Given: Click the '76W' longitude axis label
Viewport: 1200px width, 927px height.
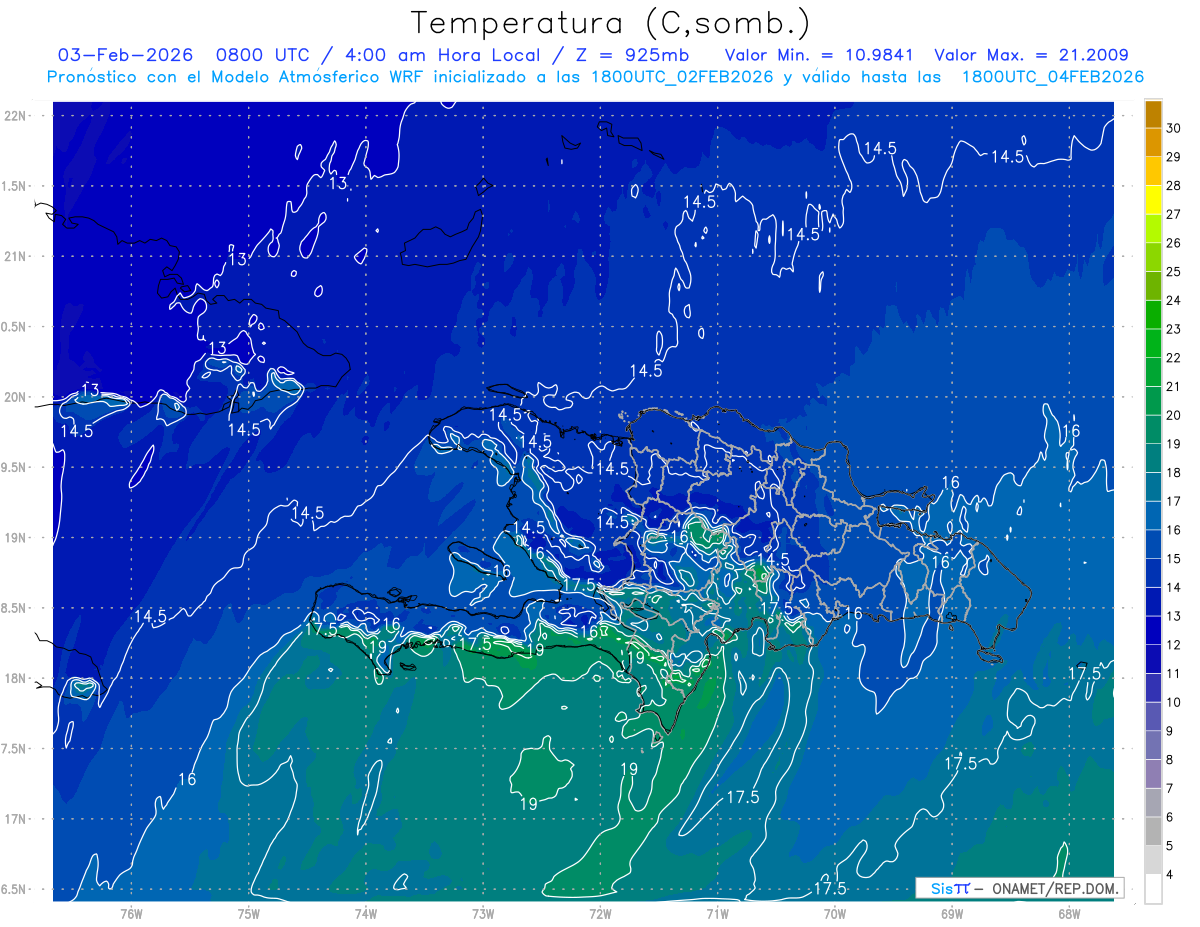Looking at the screenshot, I should (132, 913).
